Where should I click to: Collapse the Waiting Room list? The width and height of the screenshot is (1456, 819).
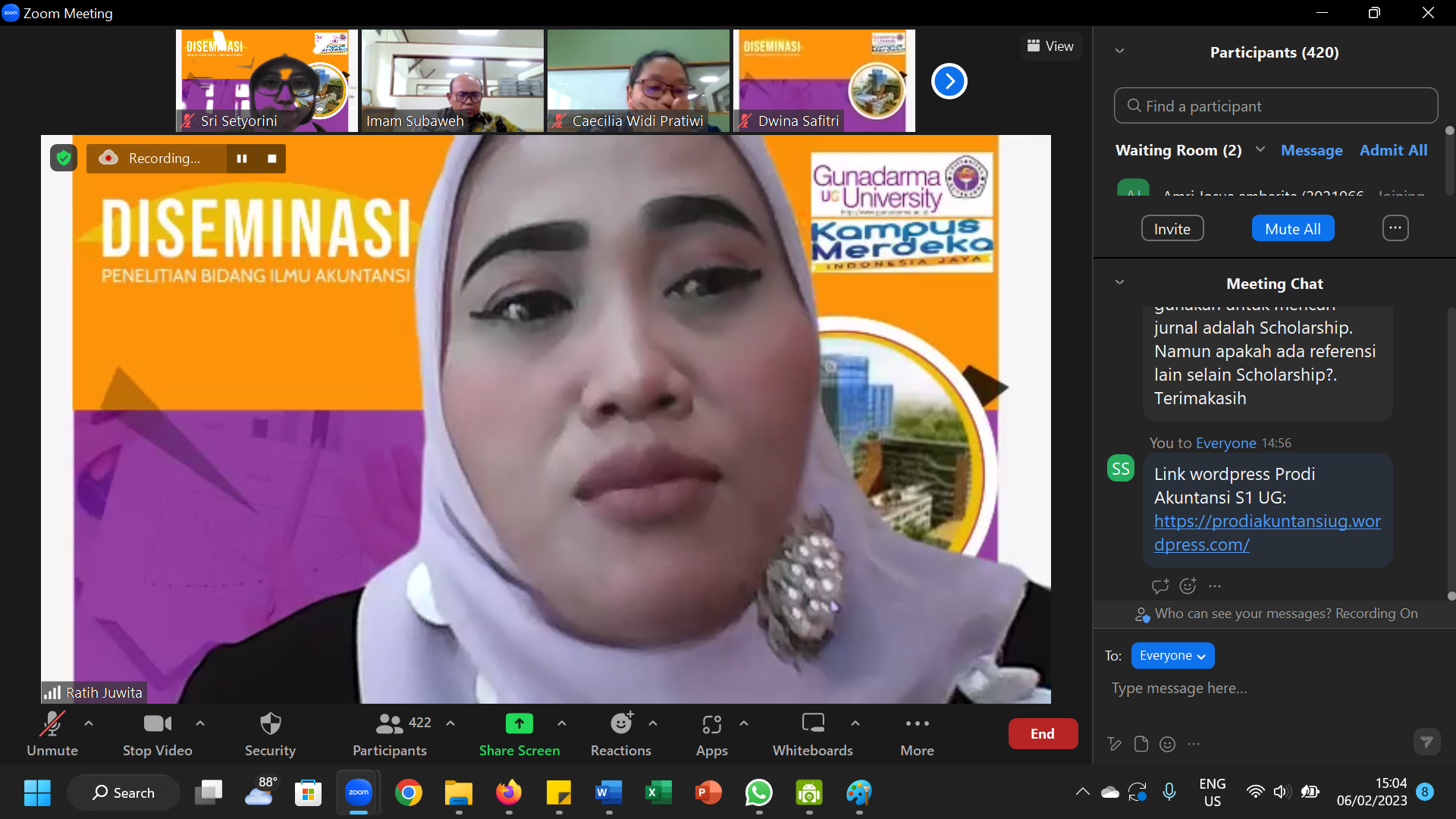(x=1260, y=149)
